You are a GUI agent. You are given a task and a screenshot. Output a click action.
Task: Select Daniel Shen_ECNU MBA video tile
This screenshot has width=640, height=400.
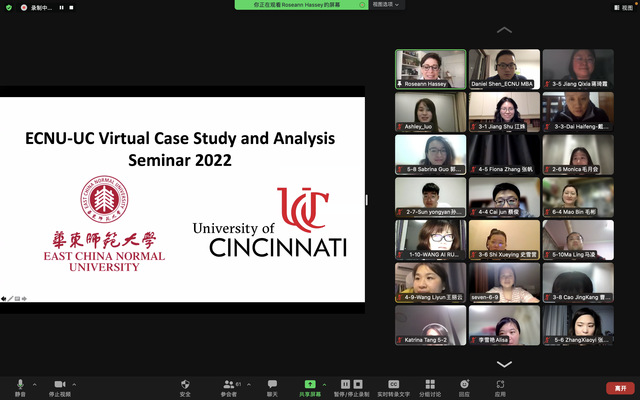tap(504, 69)
